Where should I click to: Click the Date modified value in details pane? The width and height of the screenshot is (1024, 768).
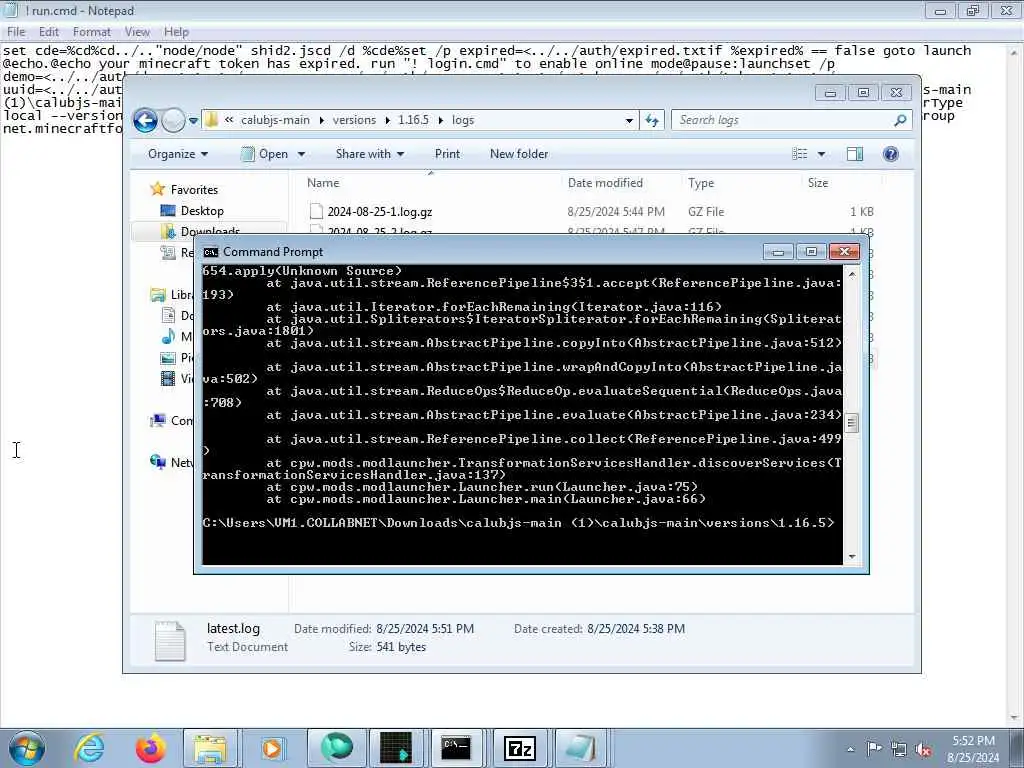tap(425, 629)
